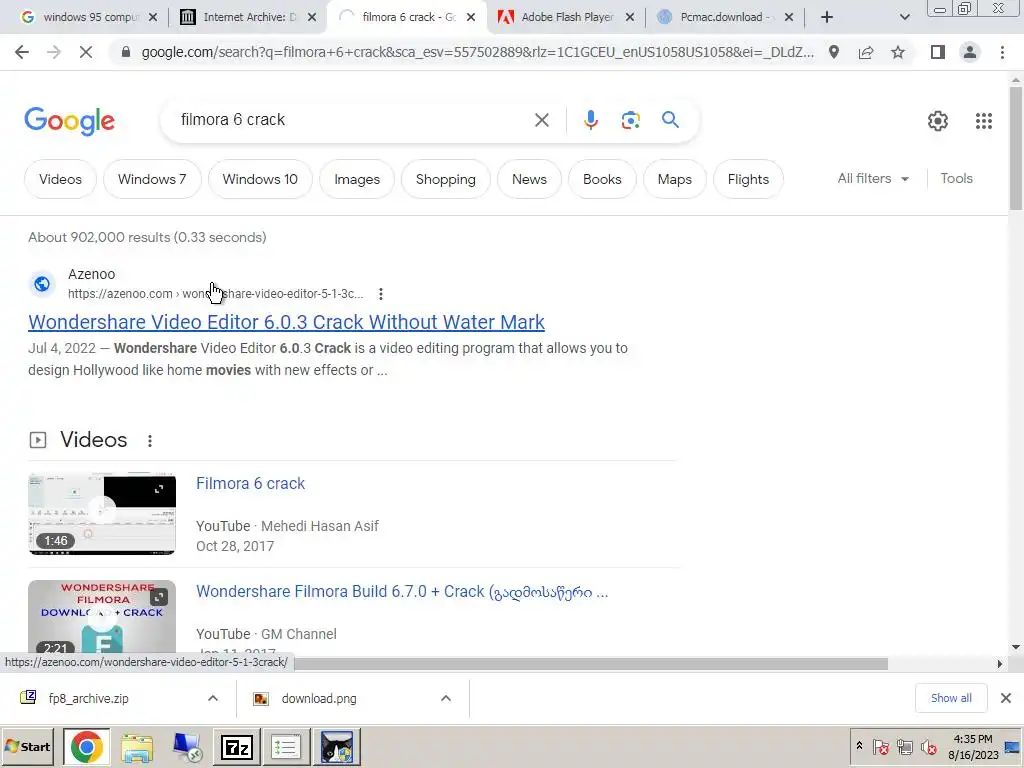Stop loading the page
Image resolution: width=1024 pixels, height=768 pixels.
tap(86, 52)
